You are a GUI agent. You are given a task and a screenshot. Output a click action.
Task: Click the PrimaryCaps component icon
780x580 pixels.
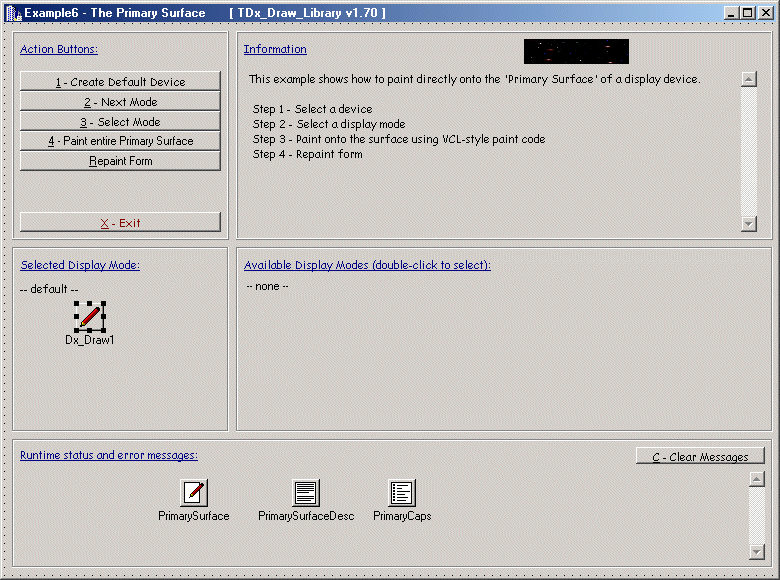click(x=402, y=492)
